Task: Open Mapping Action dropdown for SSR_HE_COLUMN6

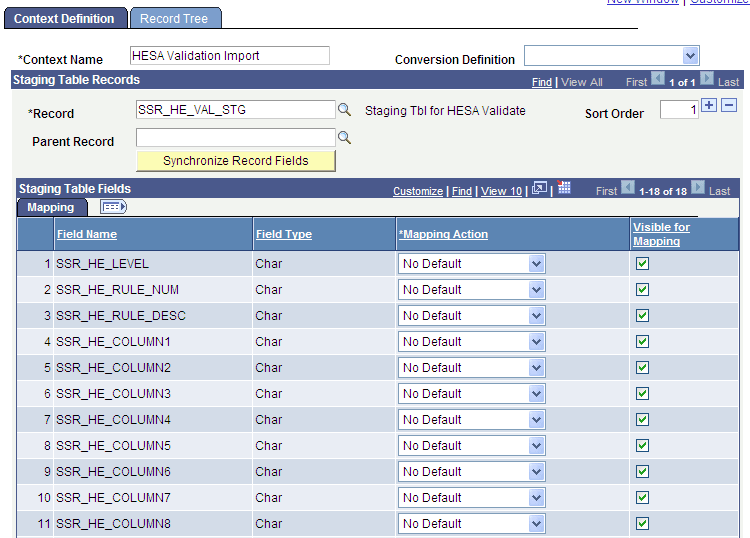Action: click(472, 472)
